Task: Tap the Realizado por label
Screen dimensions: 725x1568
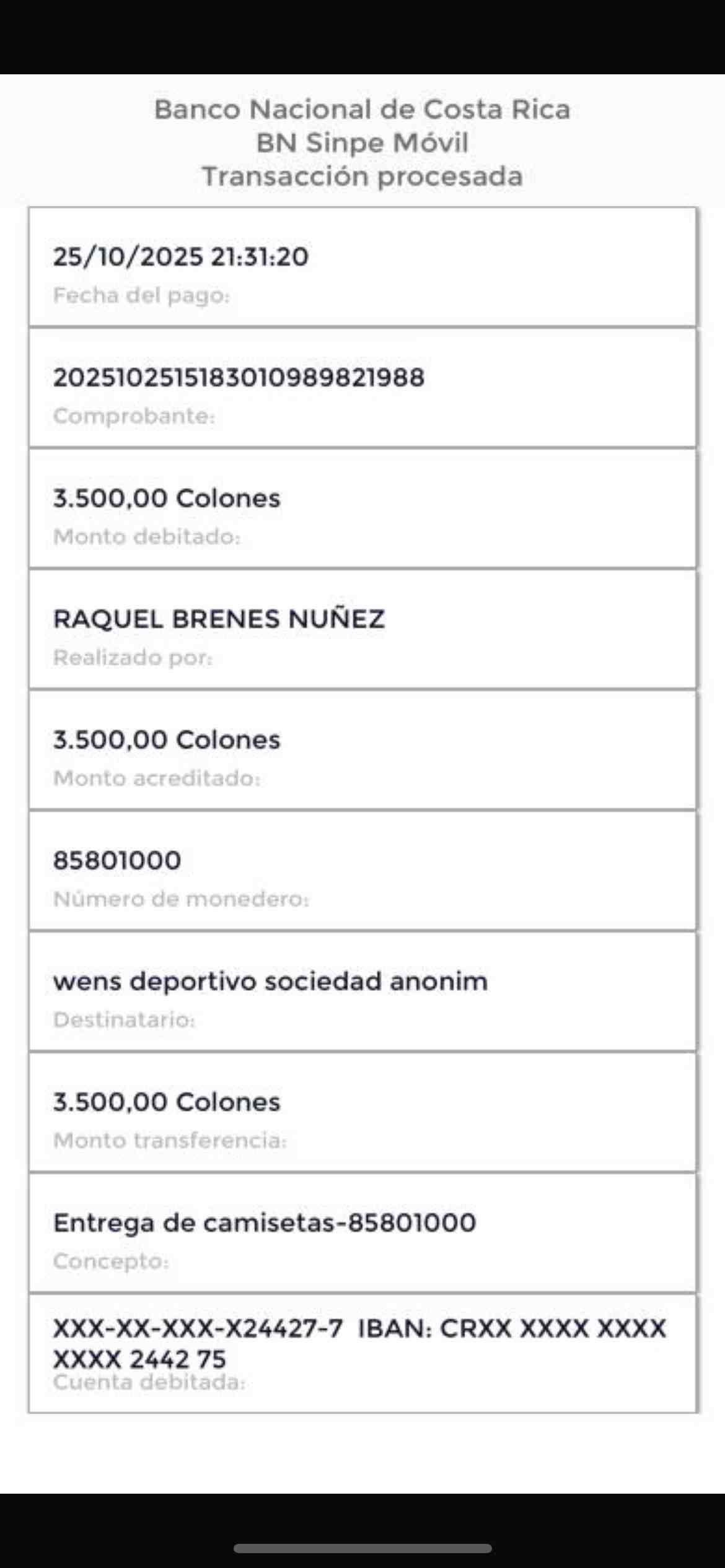Action: [x=133, y=658]
